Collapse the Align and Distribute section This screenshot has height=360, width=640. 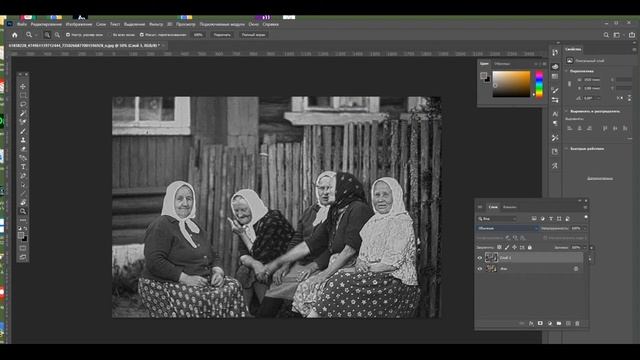(567, 111)
